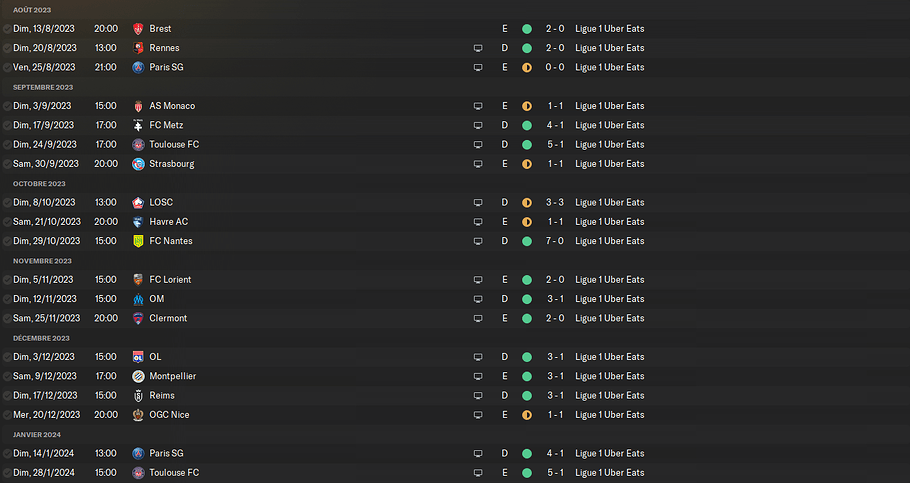910x483 pixels.
Task: Select the Dim, 14/1/2024 Paris SG fixture row
Action: click(300, 453)
